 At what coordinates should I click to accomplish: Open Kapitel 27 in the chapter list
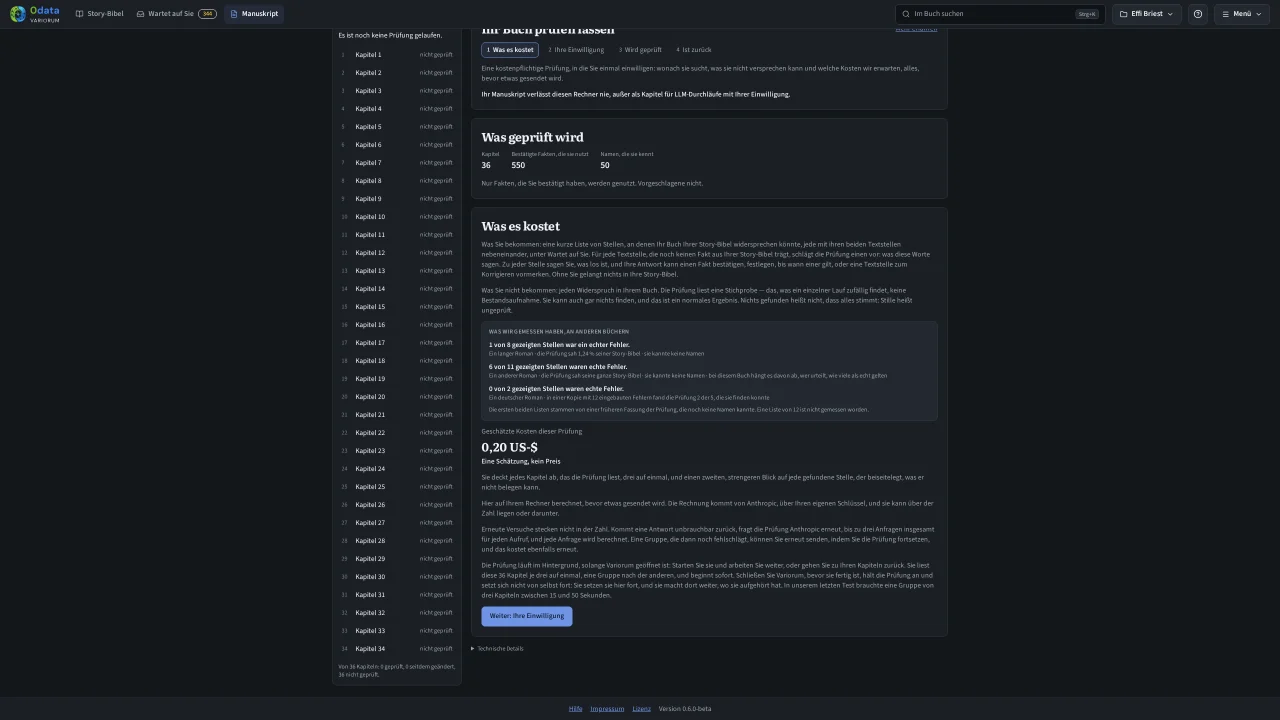point(397,523)
